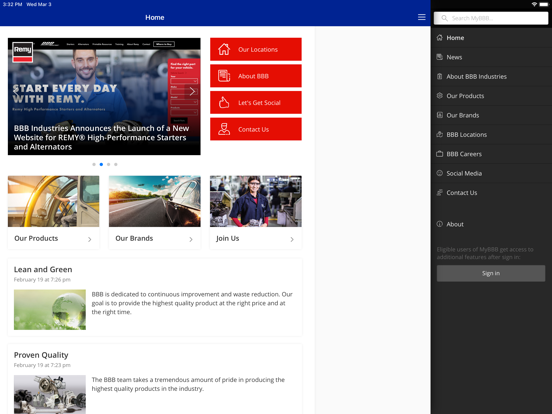The width and height of the screenshot is (552, 414).
Task: Open the Join Us factory worker photo
Action: 256,201
